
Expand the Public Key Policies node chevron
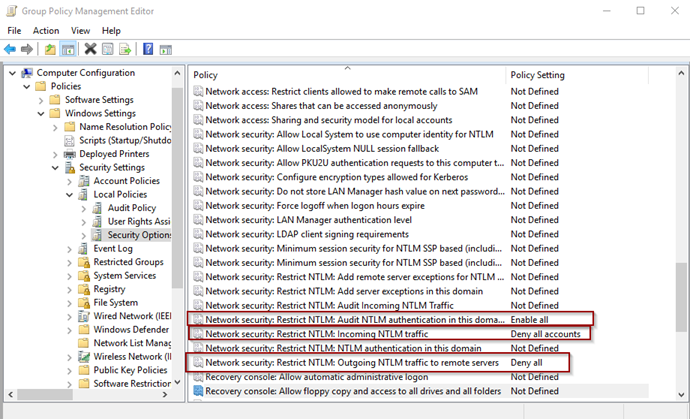pyautogui.click(x=69, y=371)
